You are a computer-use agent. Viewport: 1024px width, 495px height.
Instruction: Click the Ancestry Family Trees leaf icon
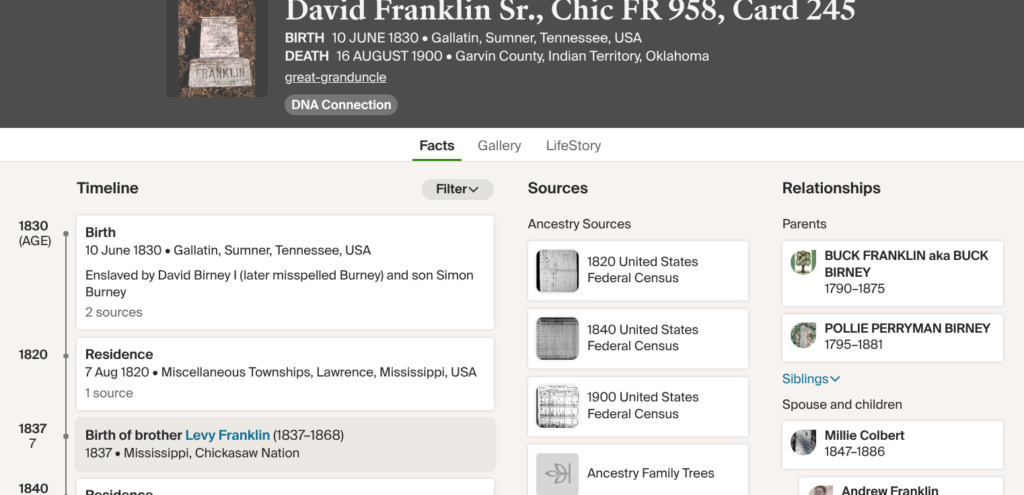coord(557,473)
